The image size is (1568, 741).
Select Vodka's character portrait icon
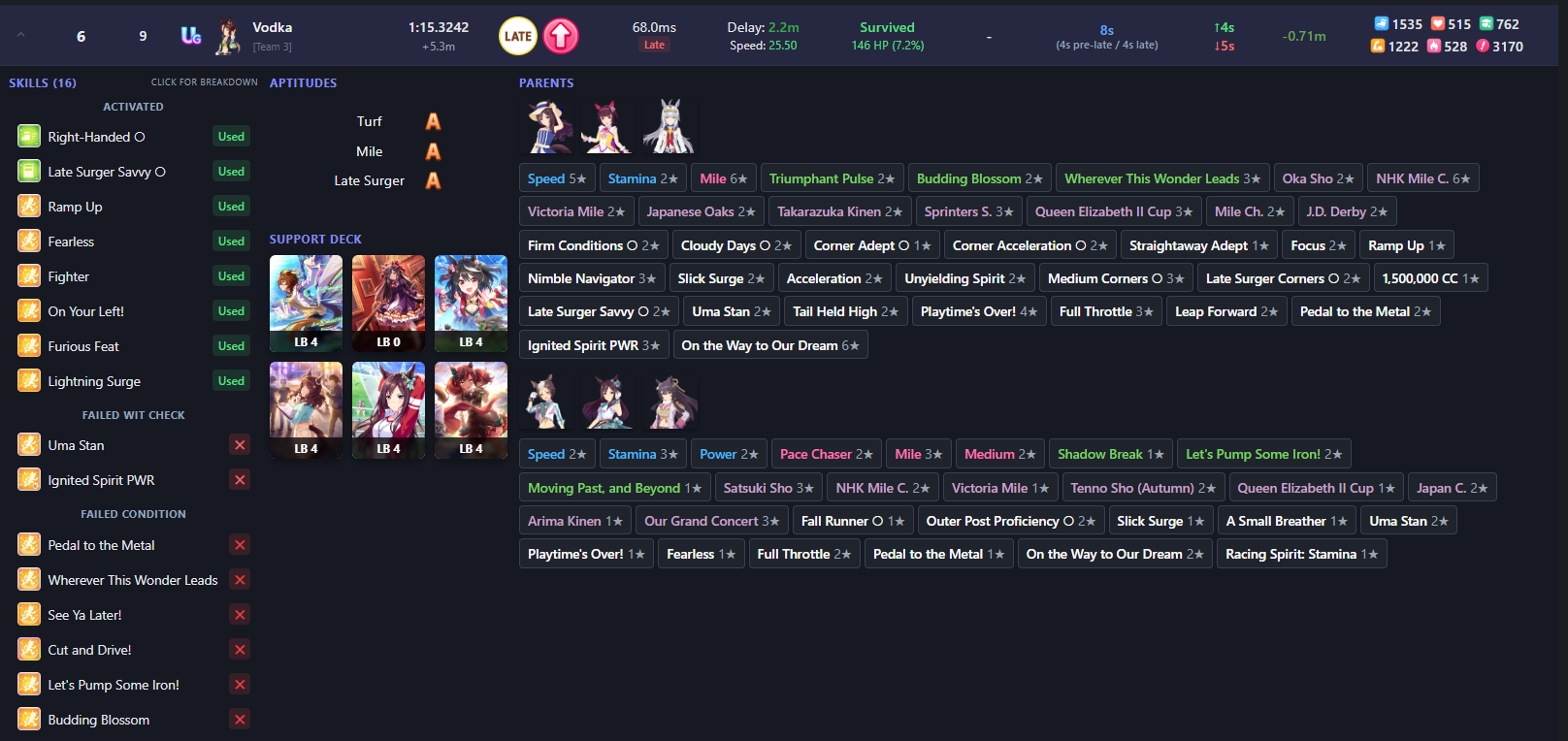[229, 37]
